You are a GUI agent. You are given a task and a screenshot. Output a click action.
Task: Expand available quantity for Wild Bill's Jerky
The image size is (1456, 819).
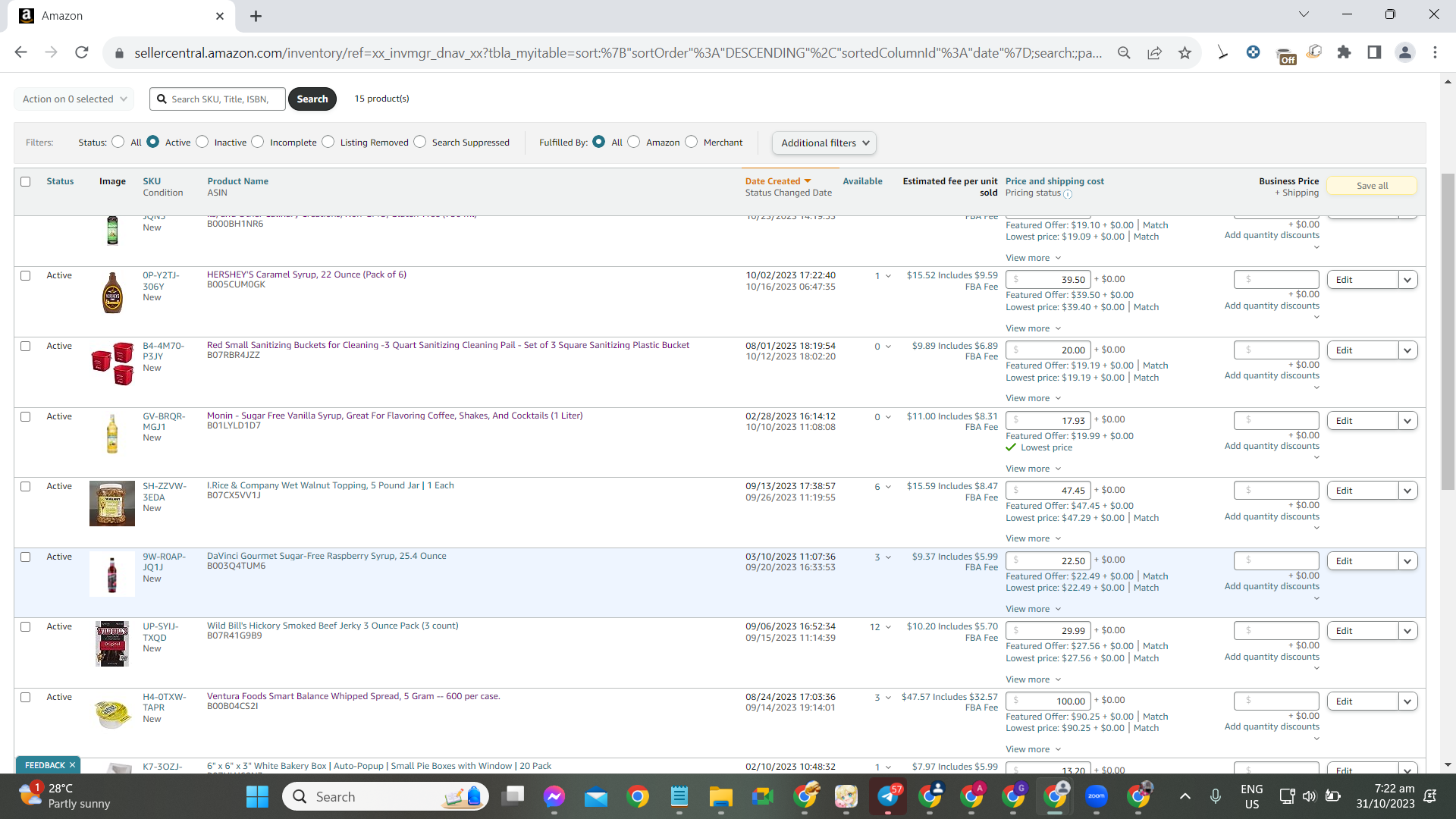(888, 627)
